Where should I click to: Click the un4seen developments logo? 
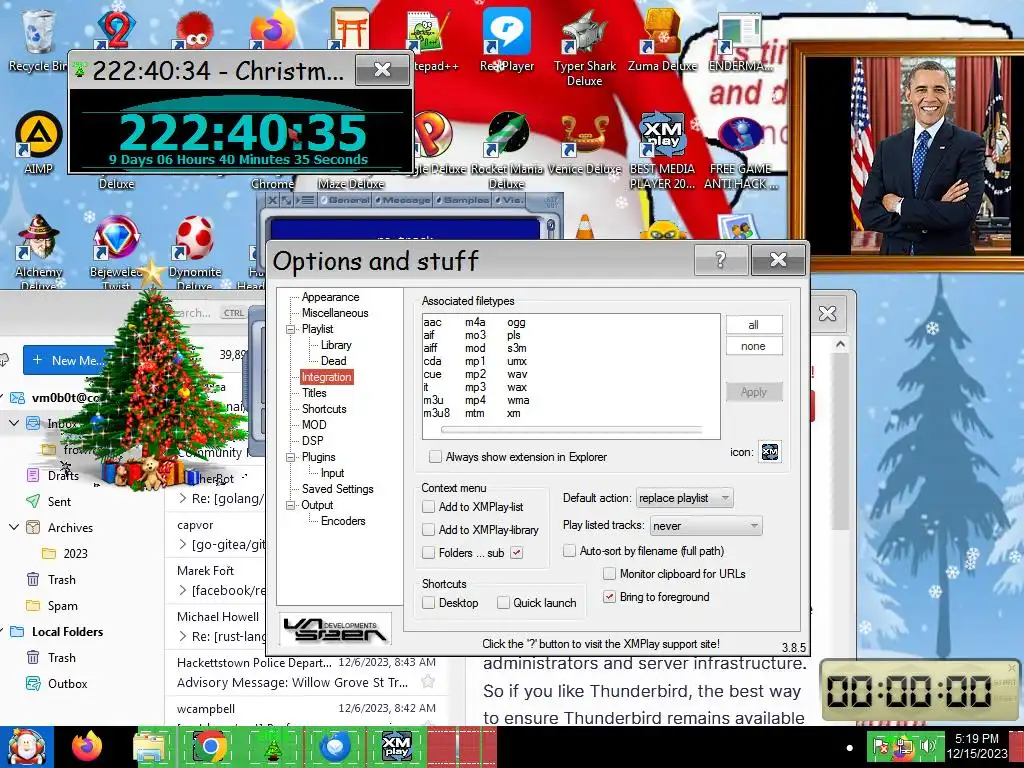335,630
